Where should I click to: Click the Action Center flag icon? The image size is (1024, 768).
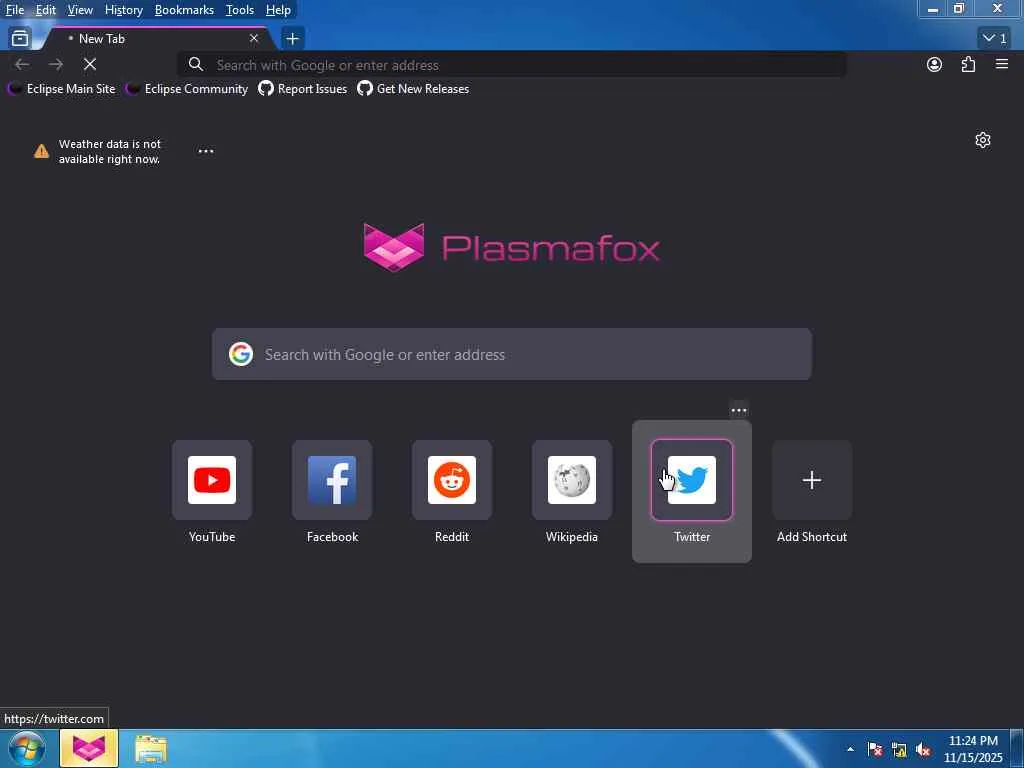875,750
